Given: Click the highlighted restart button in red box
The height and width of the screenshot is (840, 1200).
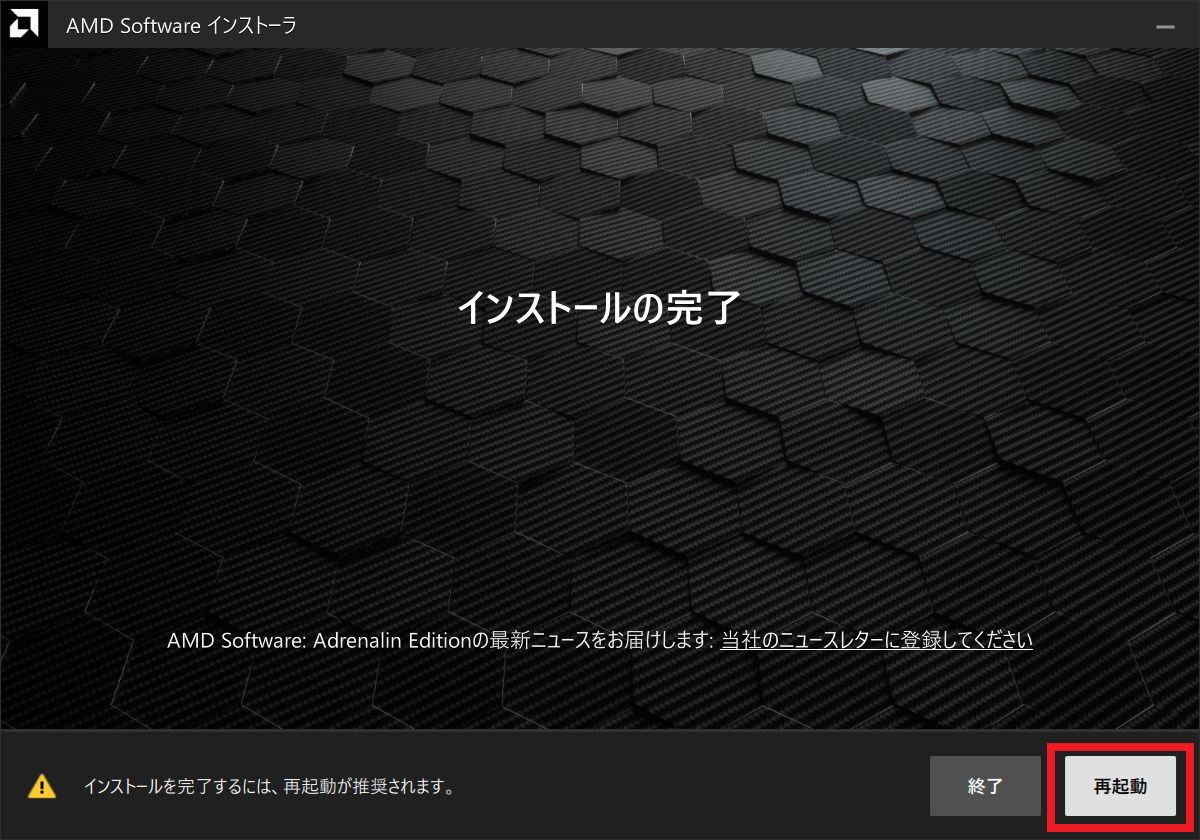Looking at the screenshot, I should point(1118,786).
